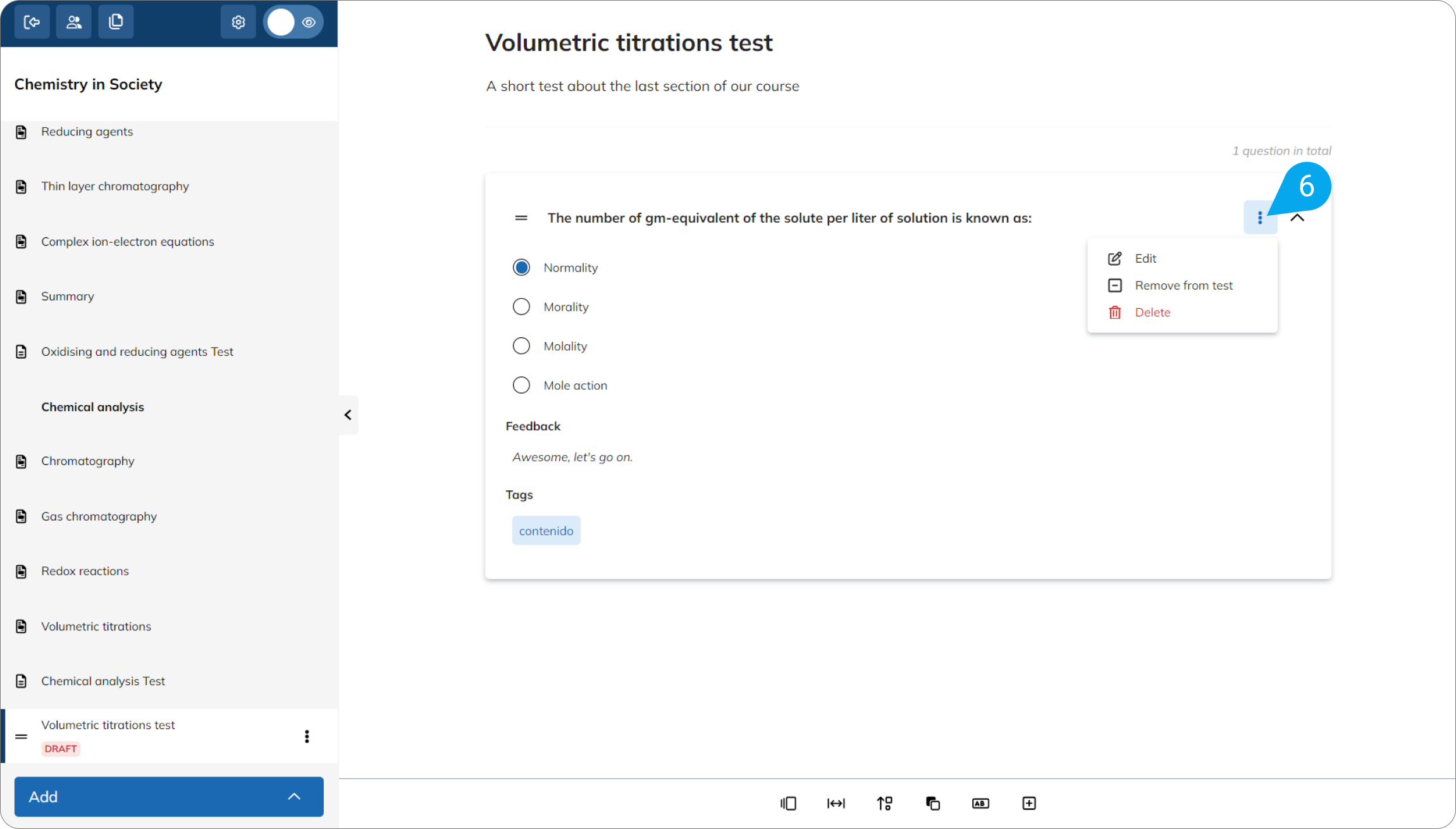Open the settings gear icon
This screenshot has height=829, width=1456.
click(238, 22)
